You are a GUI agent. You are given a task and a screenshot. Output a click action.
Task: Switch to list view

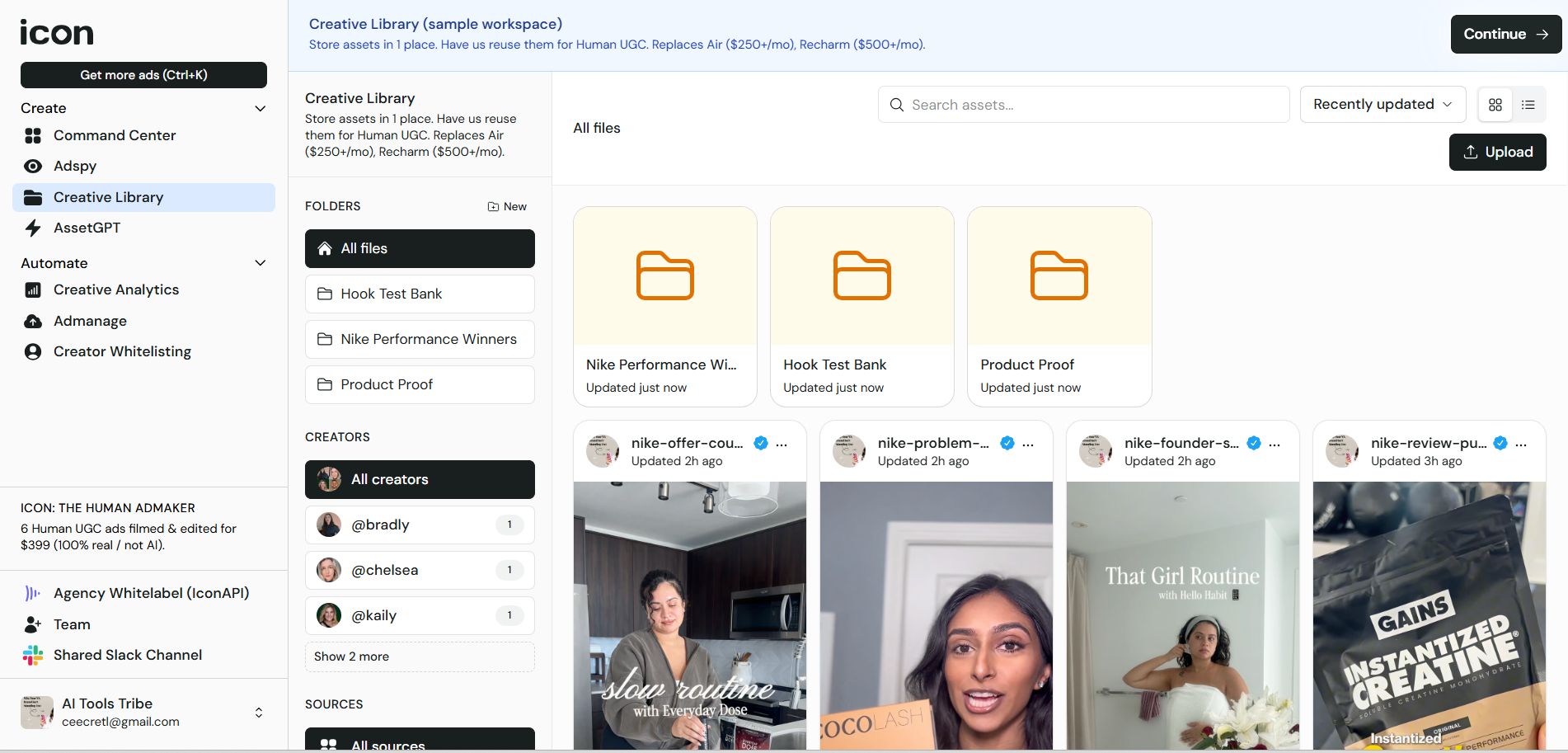(x=1528, y=105)
